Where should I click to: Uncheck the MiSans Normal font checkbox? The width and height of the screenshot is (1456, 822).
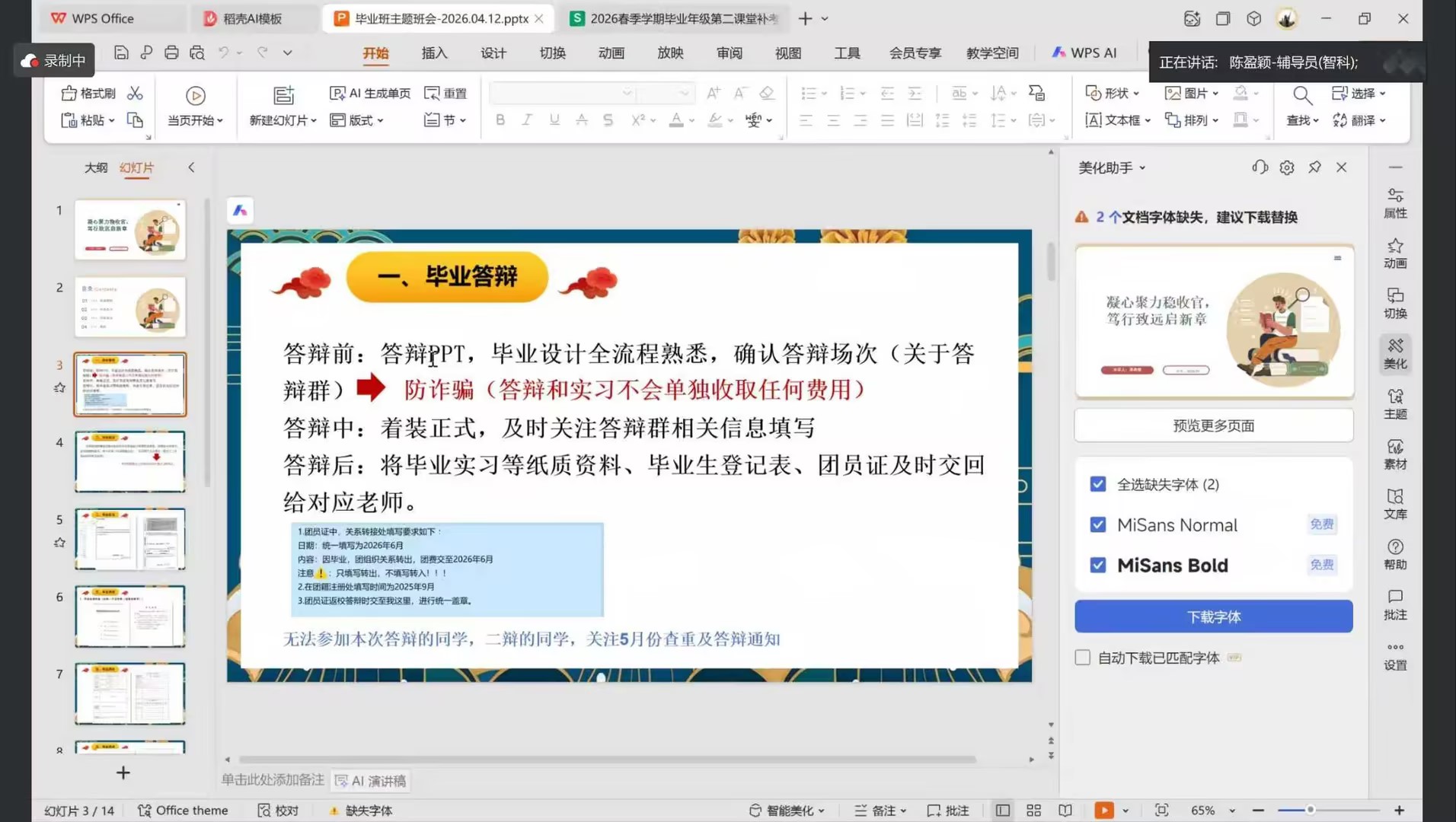tap(1097, 524)
